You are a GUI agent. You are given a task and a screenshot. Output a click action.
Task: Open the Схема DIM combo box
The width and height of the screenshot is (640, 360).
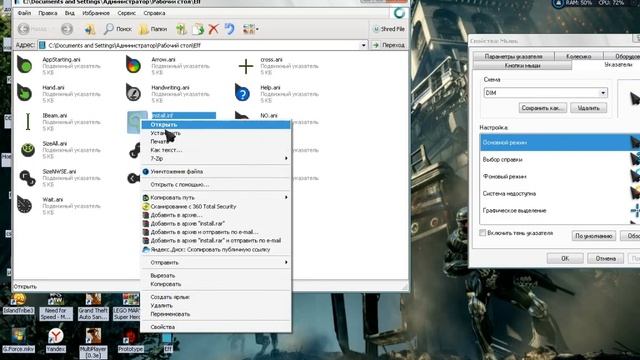[x=545, y=93]
